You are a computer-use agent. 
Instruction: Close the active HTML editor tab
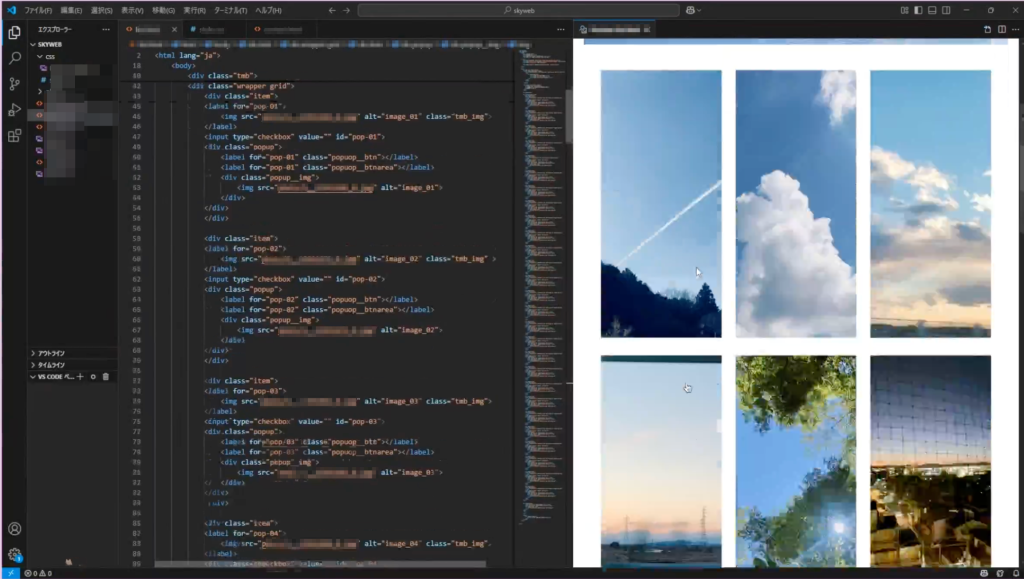coord(174,29)
